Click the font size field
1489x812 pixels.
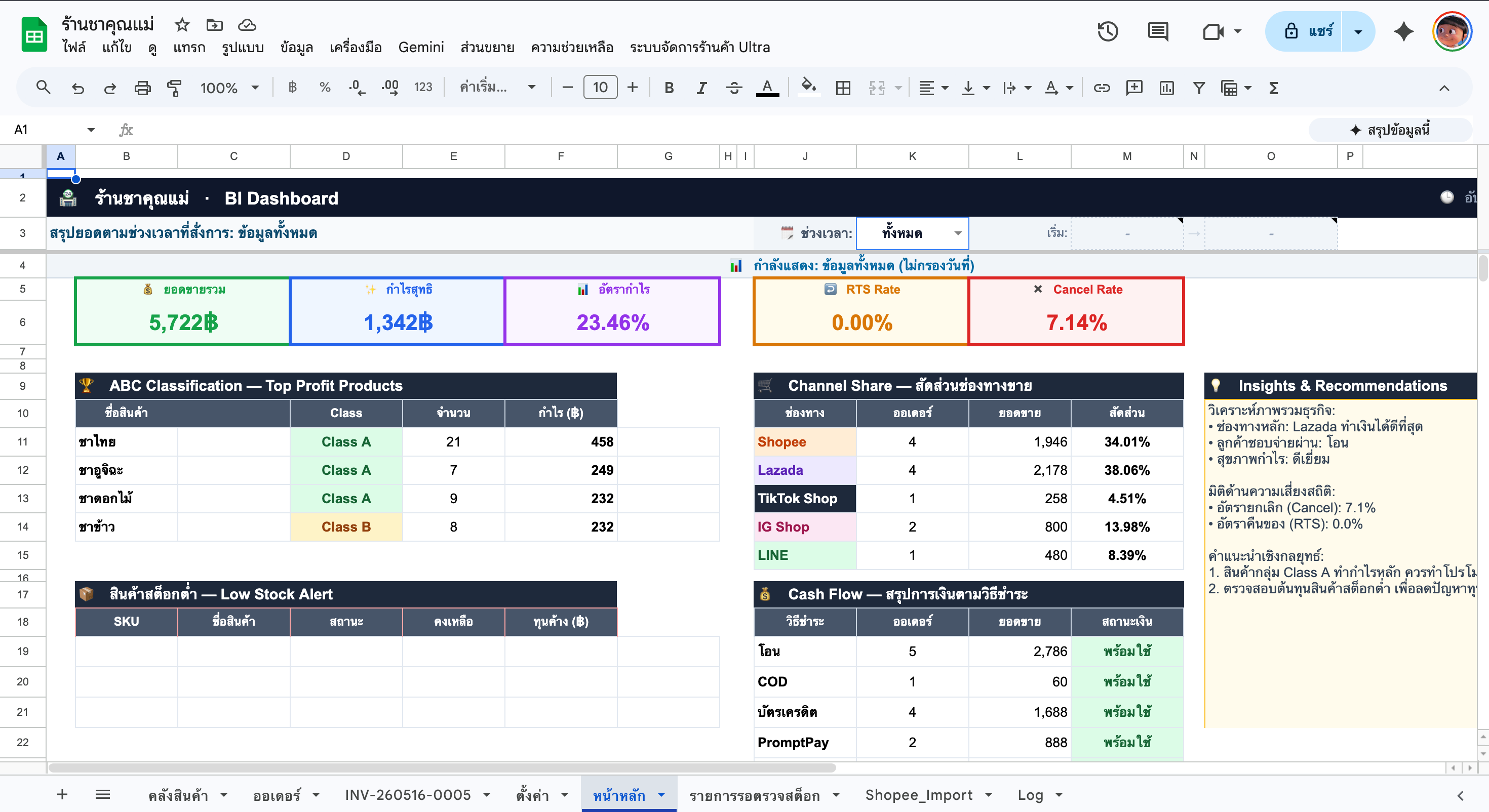tap(600, 88)
